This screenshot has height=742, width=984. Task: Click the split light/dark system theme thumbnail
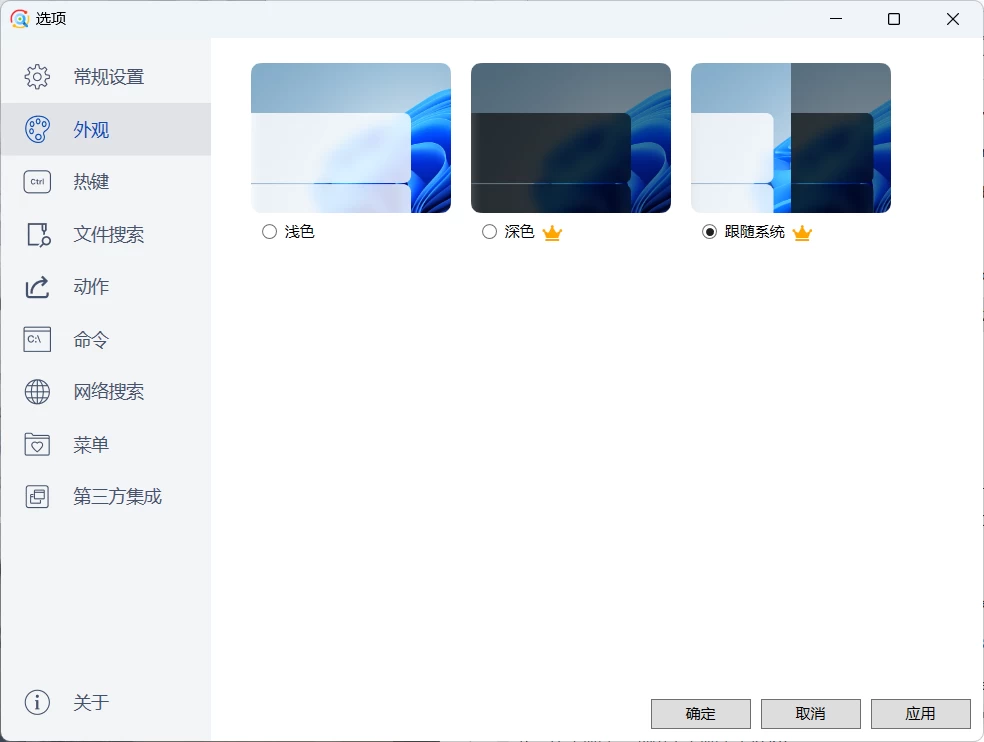(x=791, y=137)
